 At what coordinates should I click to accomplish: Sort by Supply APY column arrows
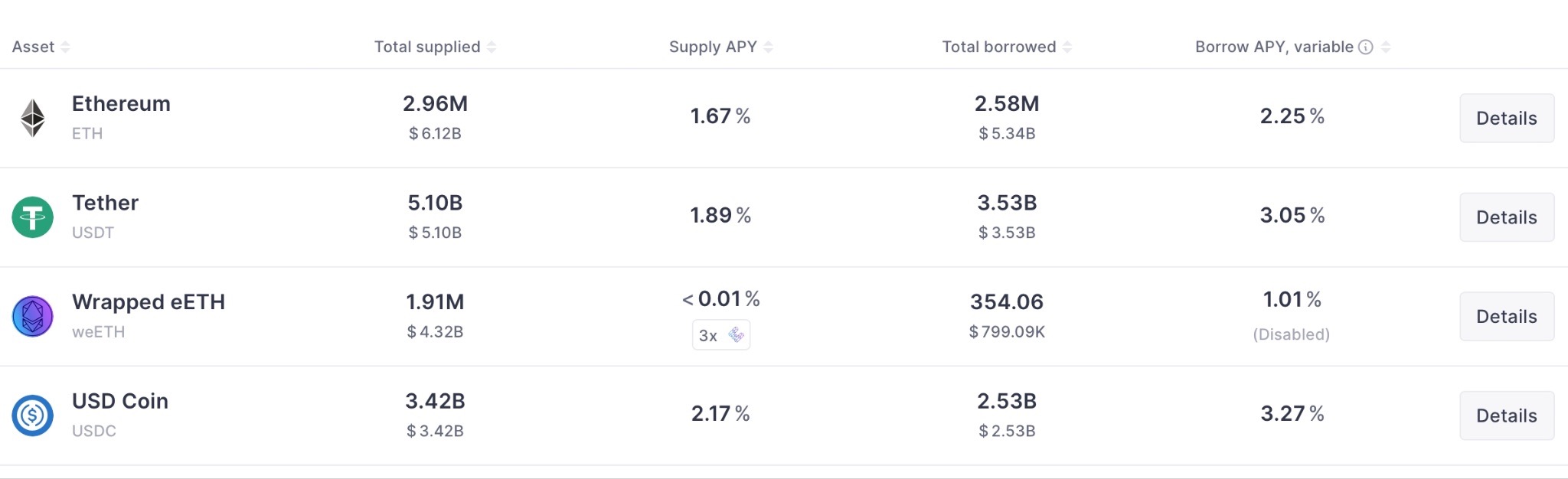[769, 47]
